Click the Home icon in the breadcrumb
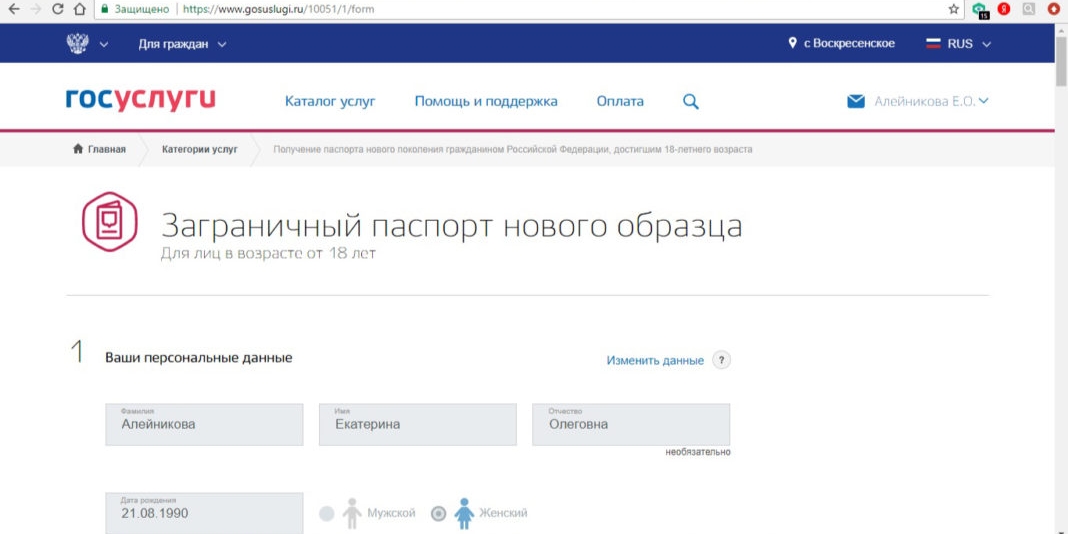The height and width of the screenshot is (534, 1068). 78,149
